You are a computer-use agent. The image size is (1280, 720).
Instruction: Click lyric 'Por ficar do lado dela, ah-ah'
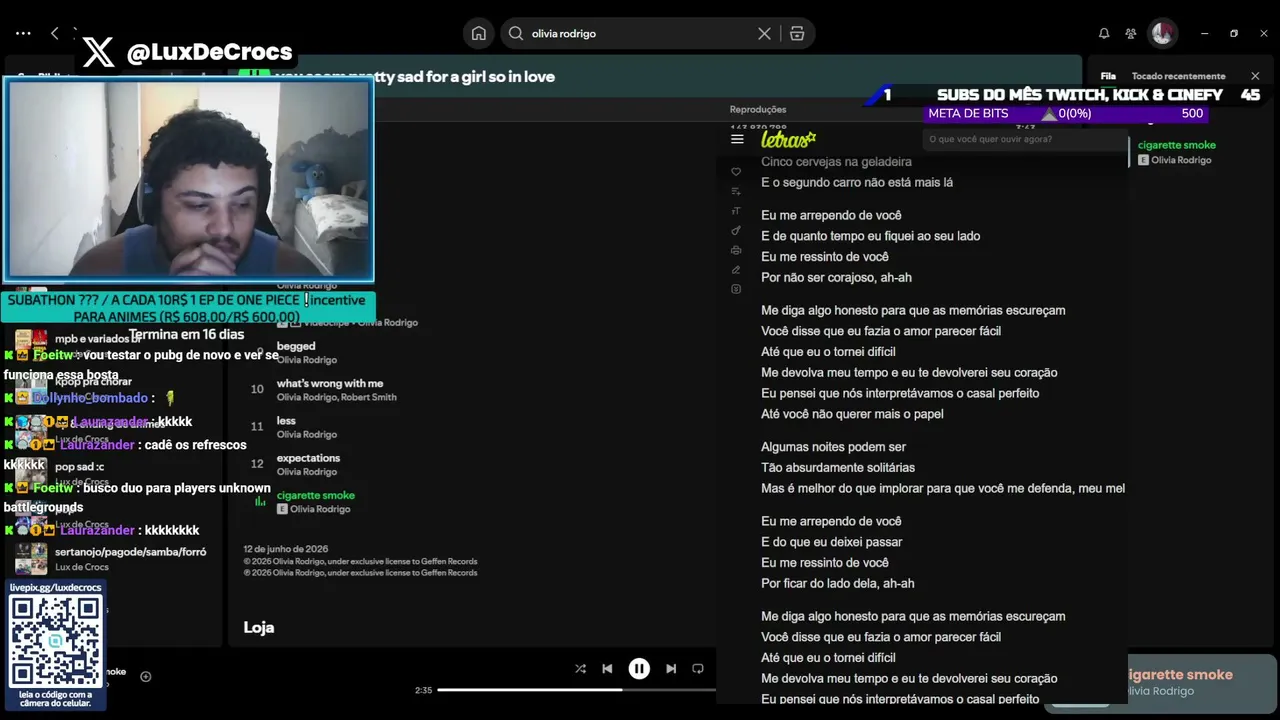point(838,584)
